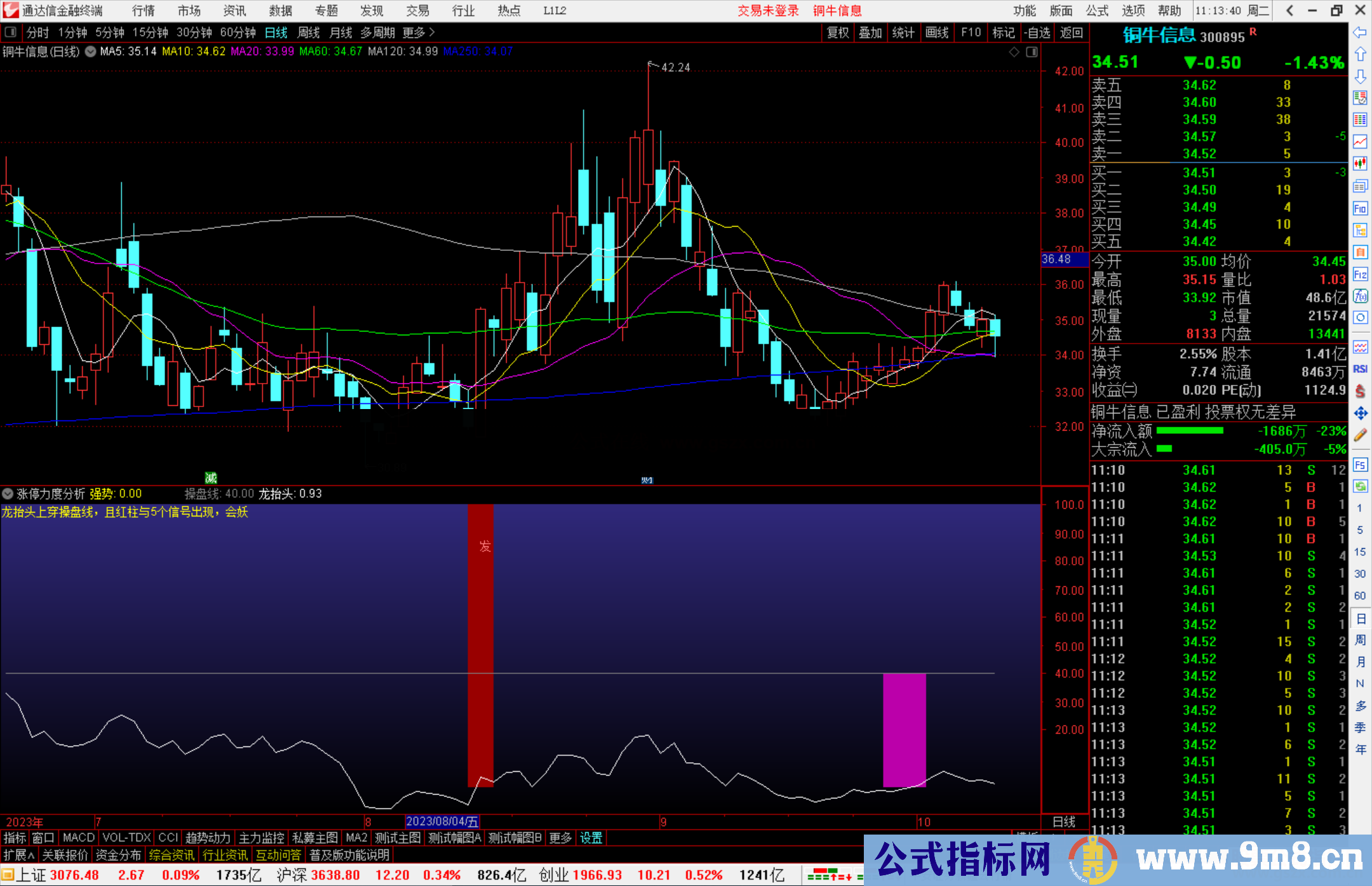Select the pencil drawing tool icon
Screen dimensions: 1372x886
pyautogui.click(x=1360, y=435)
